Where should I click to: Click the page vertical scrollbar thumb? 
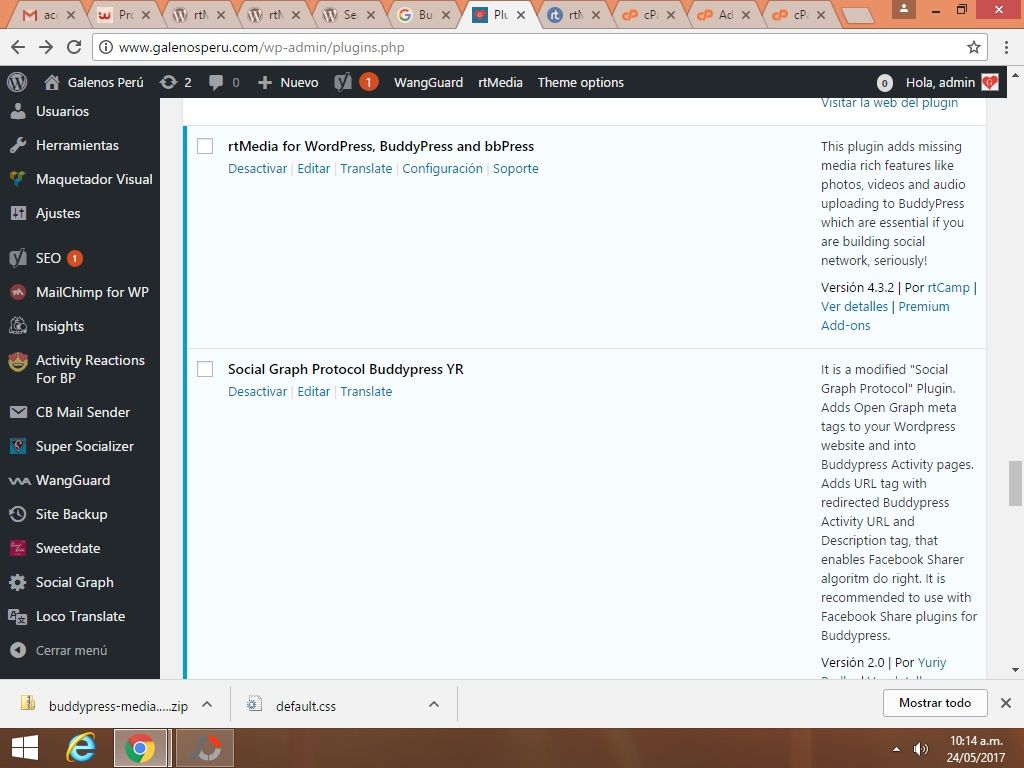1015,483
